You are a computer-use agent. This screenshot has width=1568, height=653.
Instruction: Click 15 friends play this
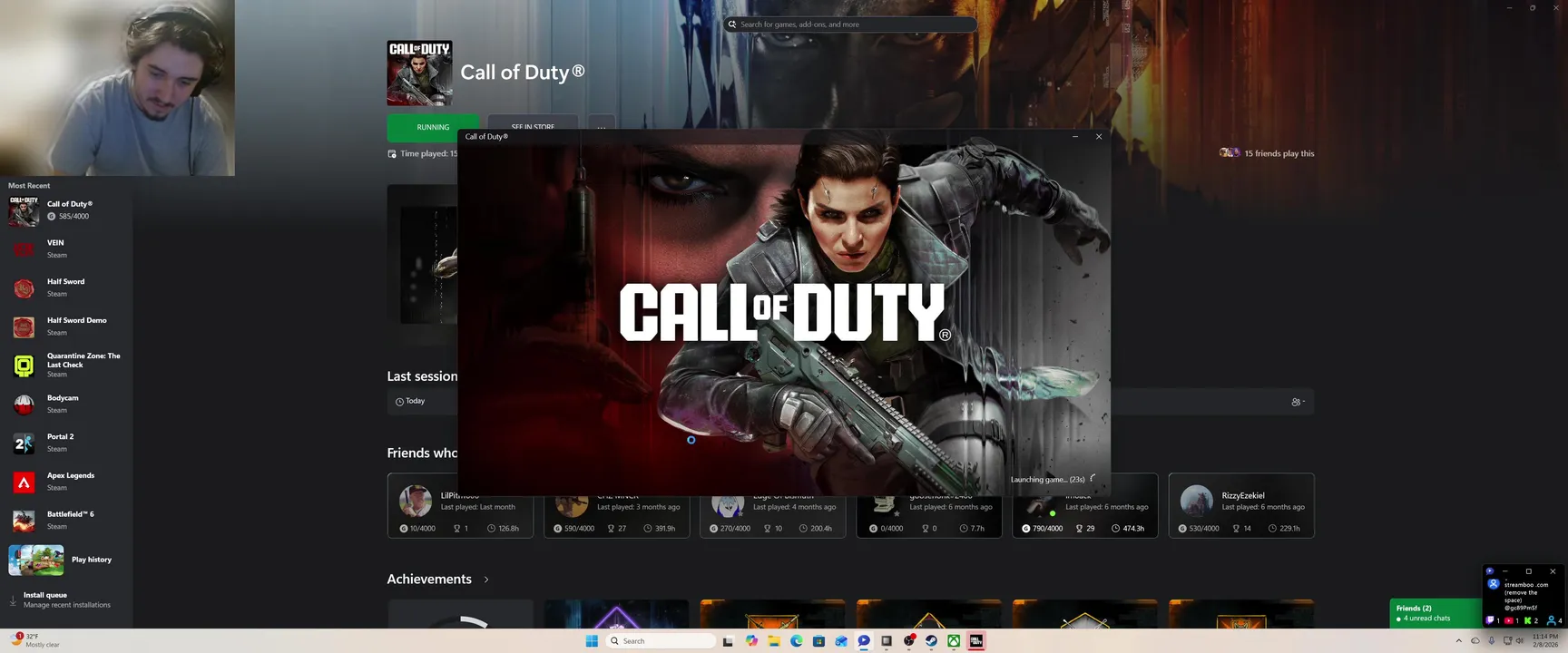pyautogui.click(x=1267, y=153)
